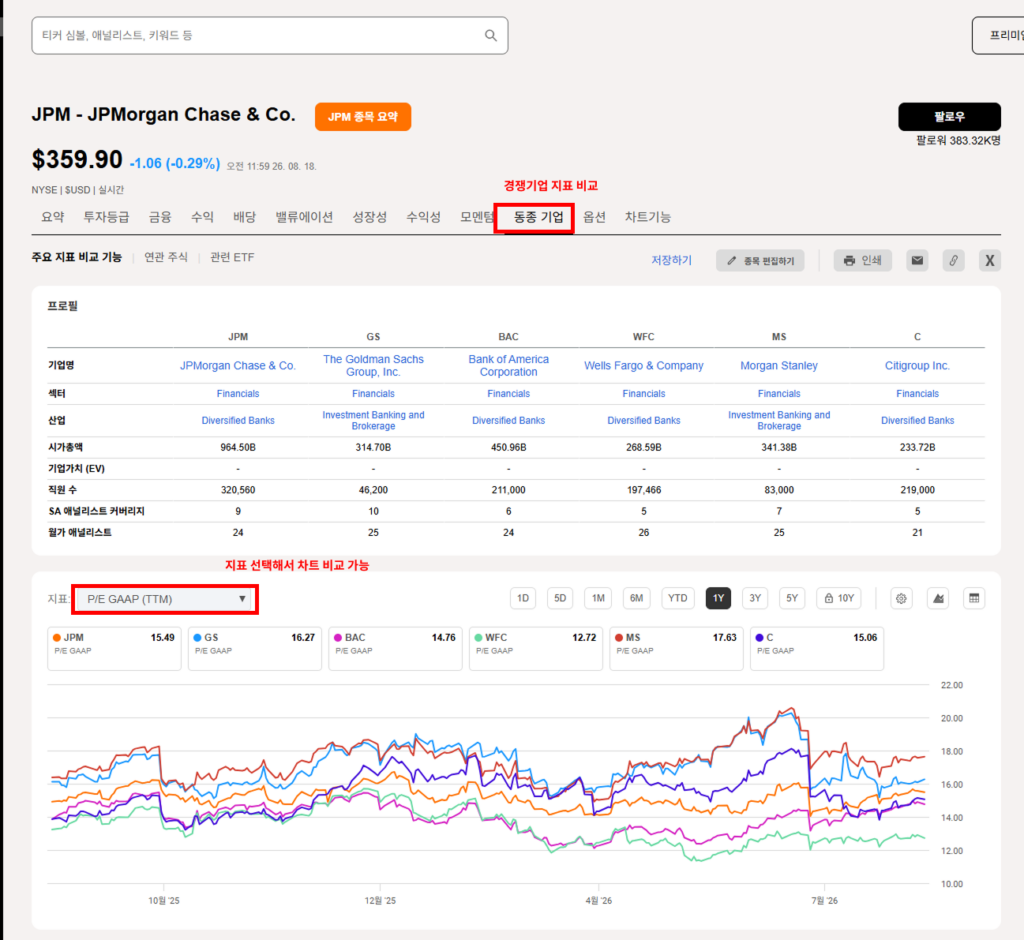Open Wells Fargo & Company link
The image size is (1024, 940).
643,366
